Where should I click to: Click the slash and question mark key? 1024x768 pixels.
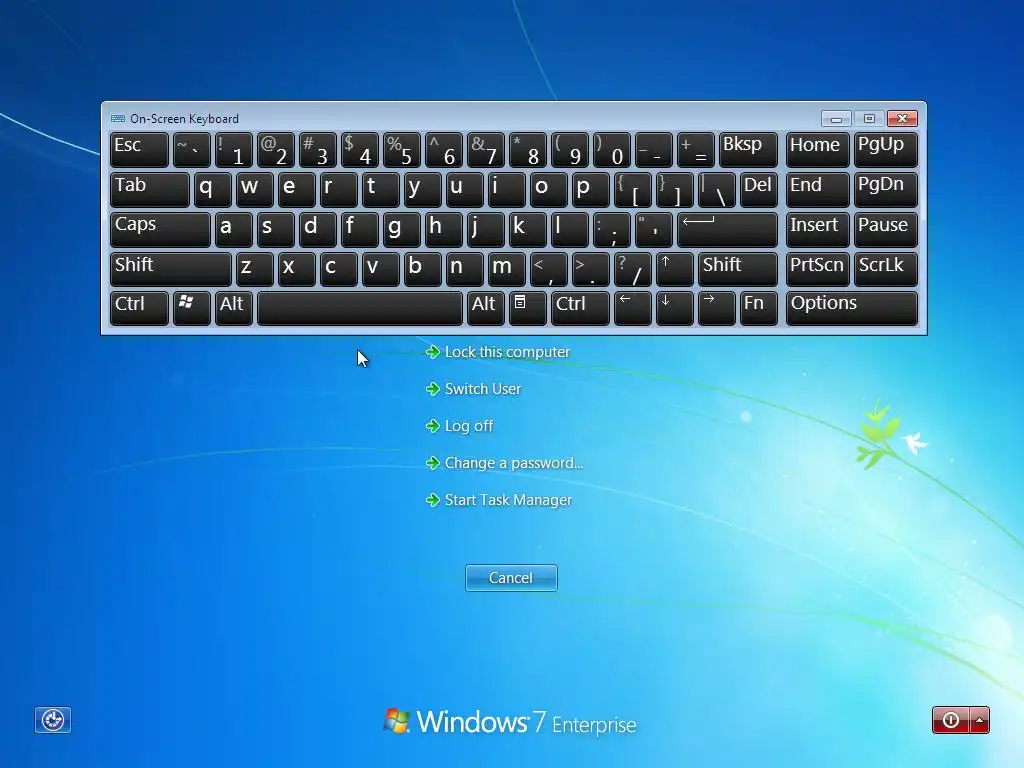click(x=632, y=269)
